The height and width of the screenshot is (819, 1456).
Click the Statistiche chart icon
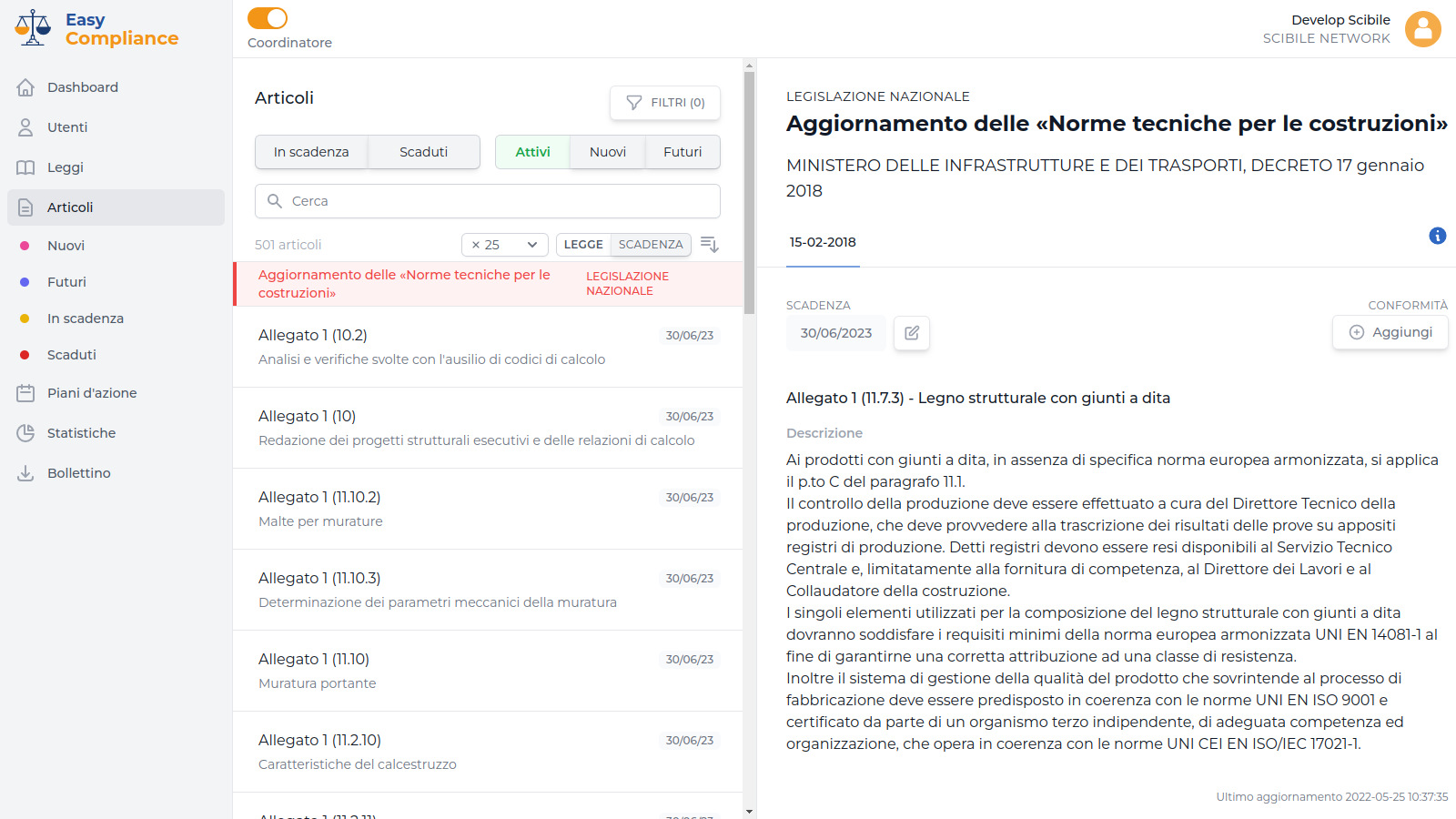pyautogui.click(x=27, y=432)
